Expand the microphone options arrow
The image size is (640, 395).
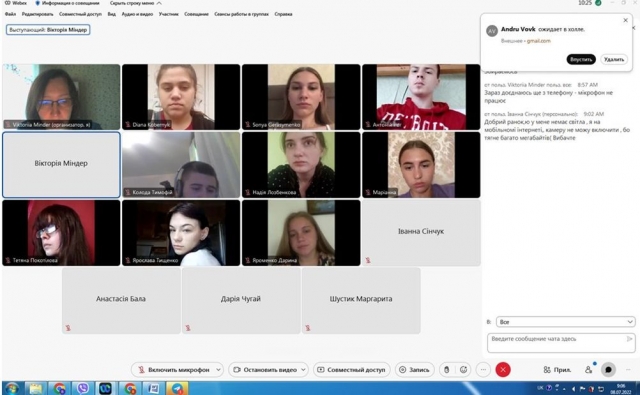pos(218,370)
